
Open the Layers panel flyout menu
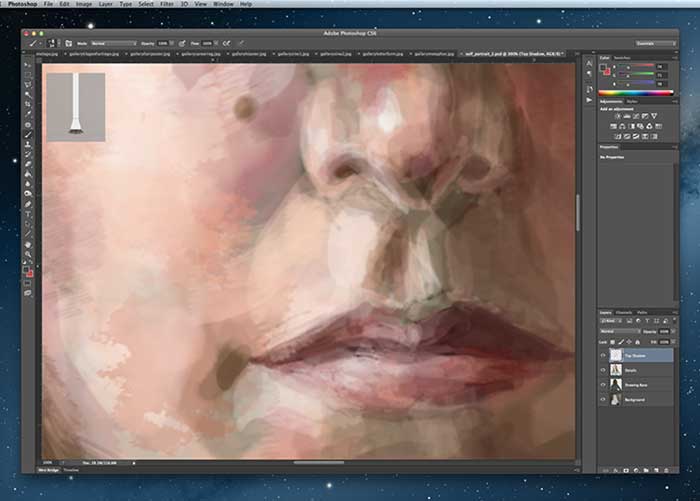point(675,313)
